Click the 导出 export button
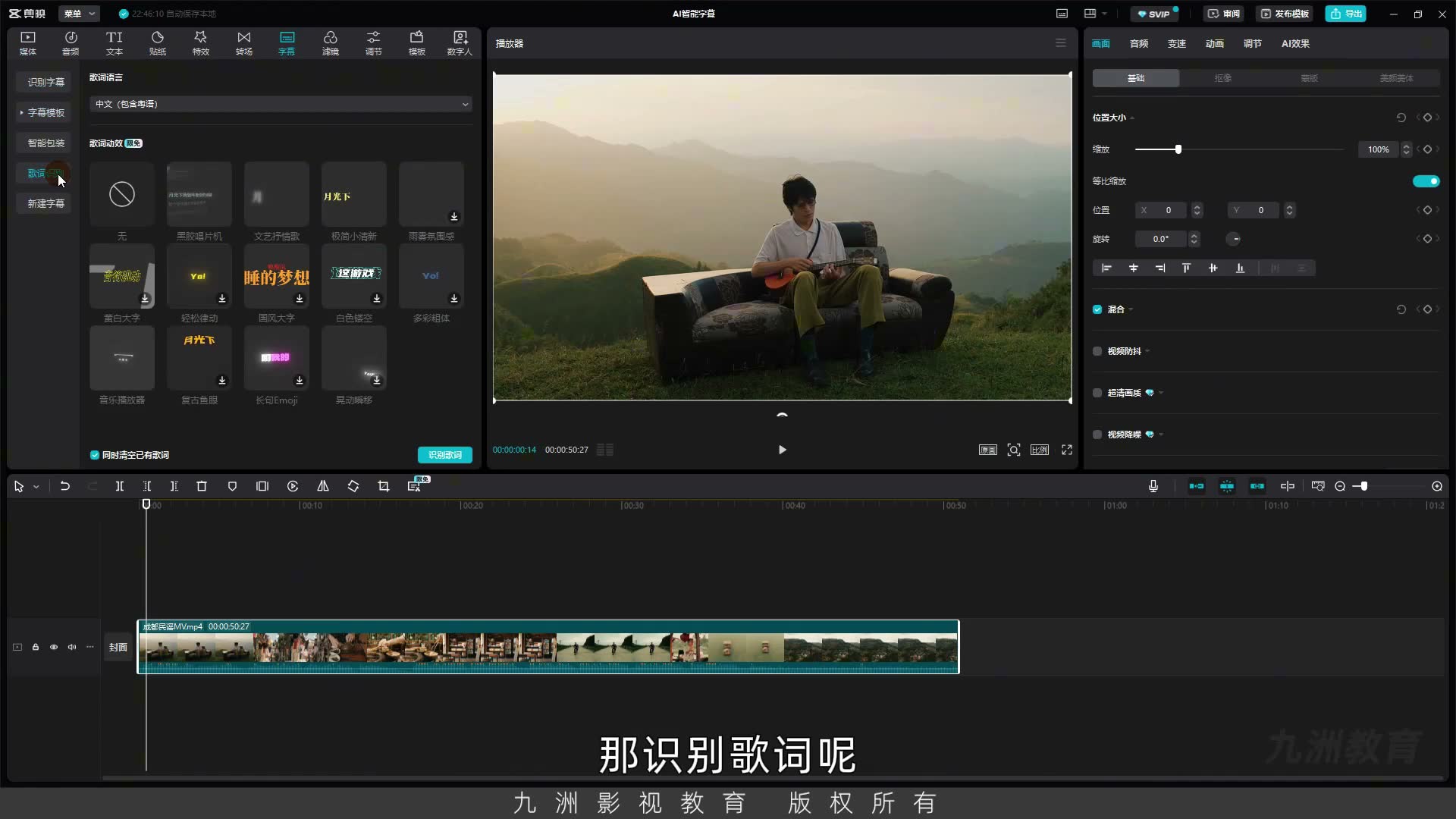This screenshot has width=1456, height=819. [1346, 14]
